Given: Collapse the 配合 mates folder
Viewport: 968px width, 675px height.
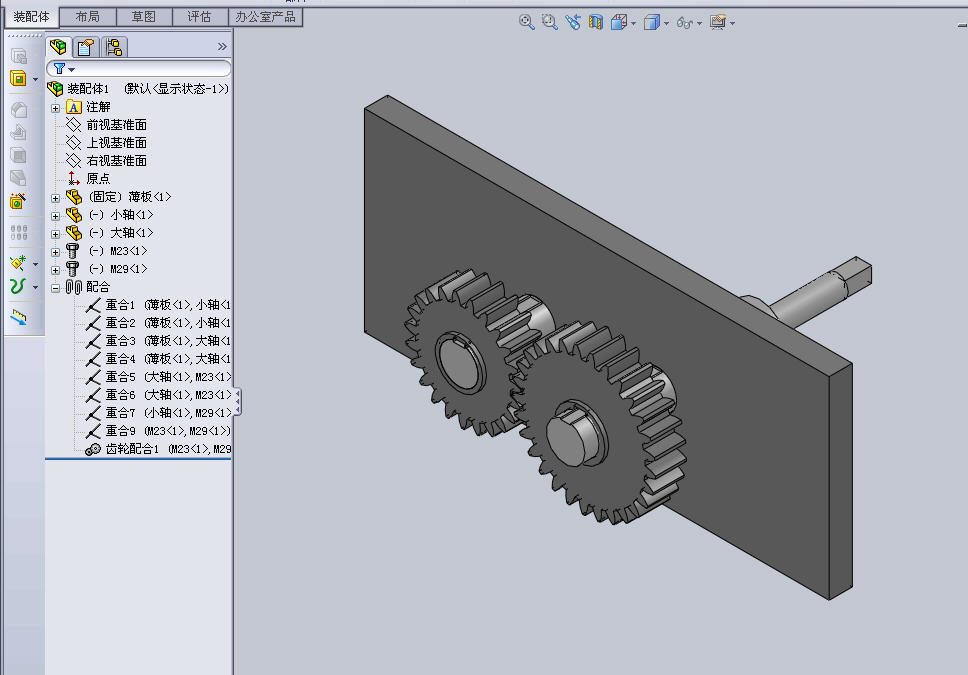Looking at the screenshot, I should pos(56,288).
